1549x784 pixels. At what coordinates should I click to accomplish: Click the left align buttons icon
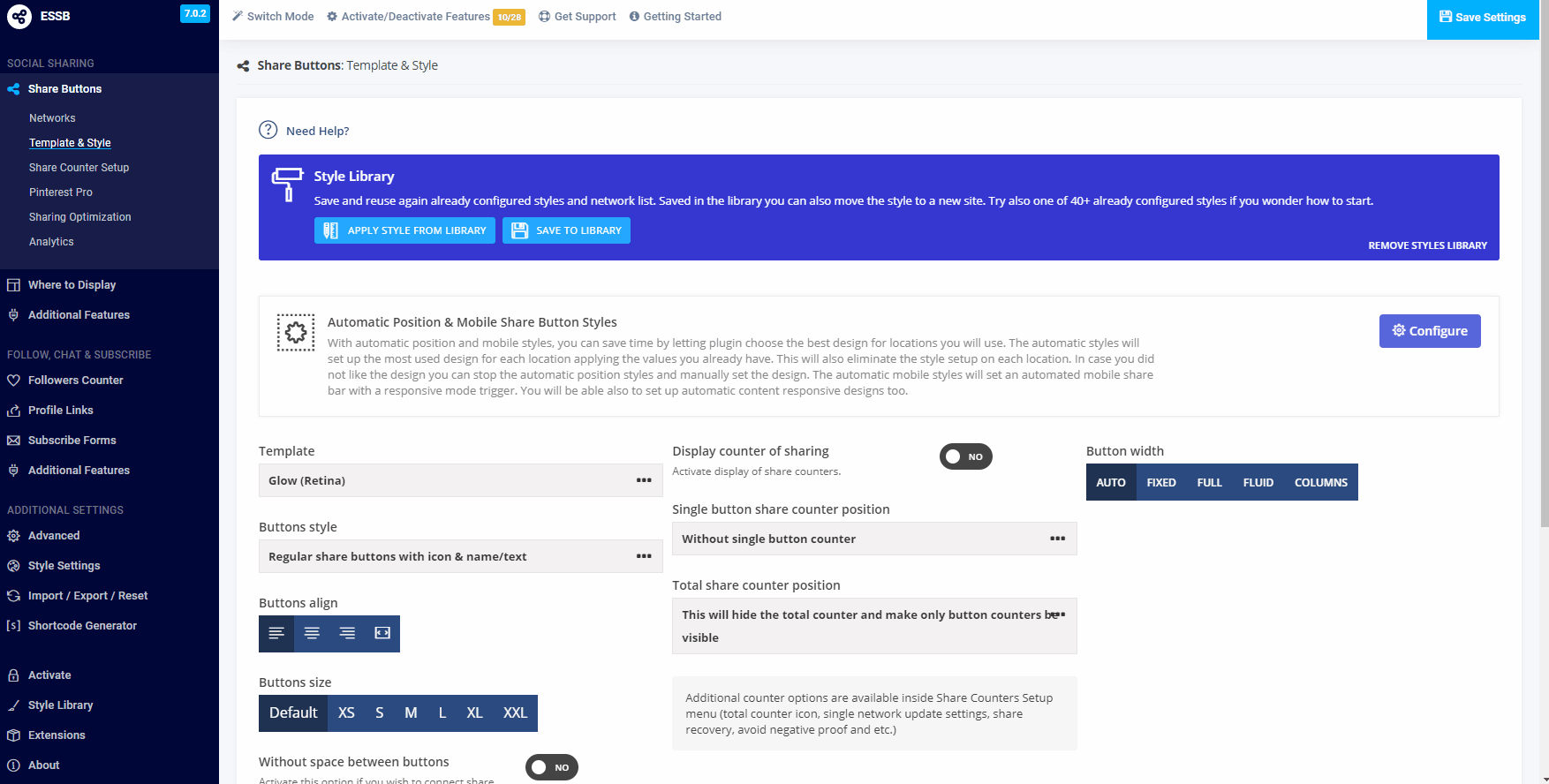point(276,634)
